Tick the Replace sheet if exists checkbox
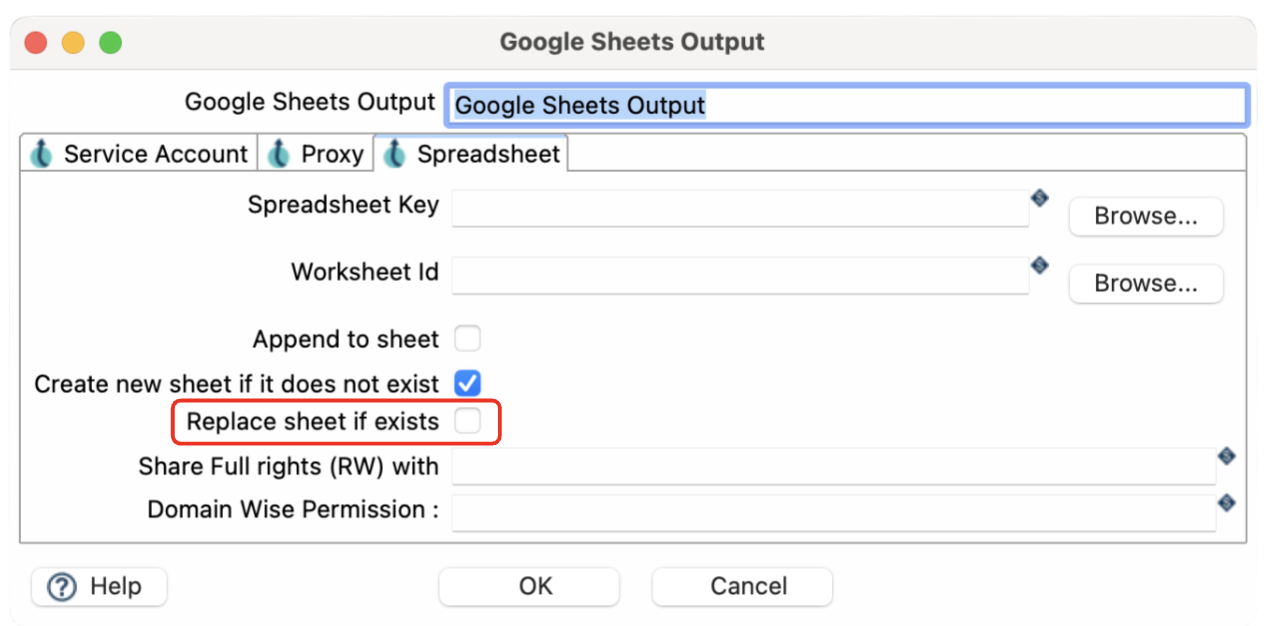Viewport: 1272px width, 626px height. (467, 422)
